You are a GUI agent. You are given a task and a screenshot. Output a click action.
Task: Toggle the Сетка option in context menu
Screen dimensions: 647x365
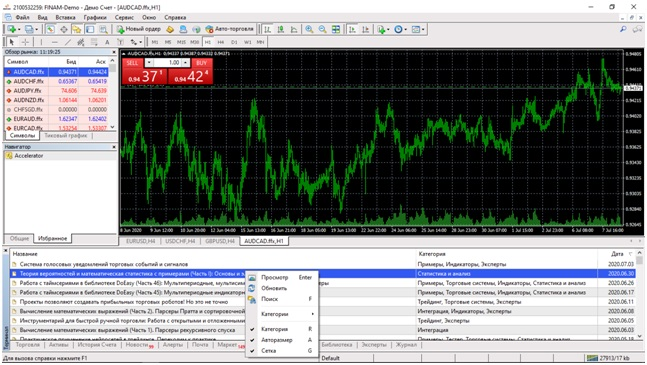pos(281,351)
